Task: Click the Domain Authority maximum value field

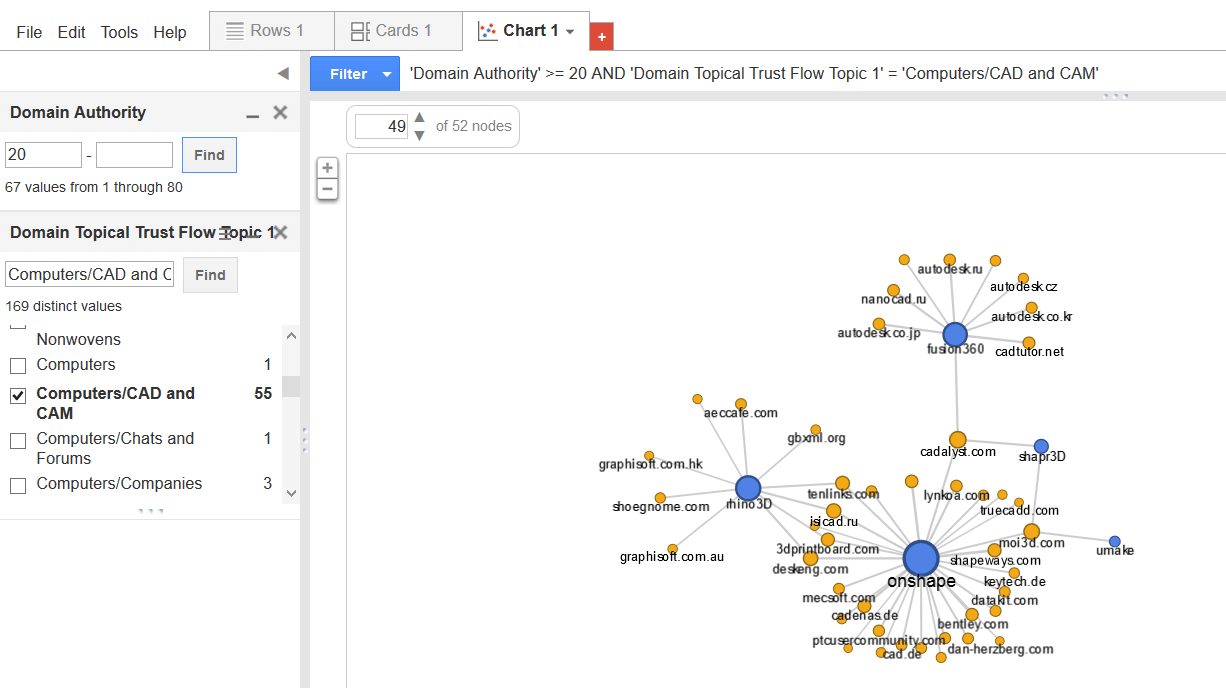Action: [134, 155]
